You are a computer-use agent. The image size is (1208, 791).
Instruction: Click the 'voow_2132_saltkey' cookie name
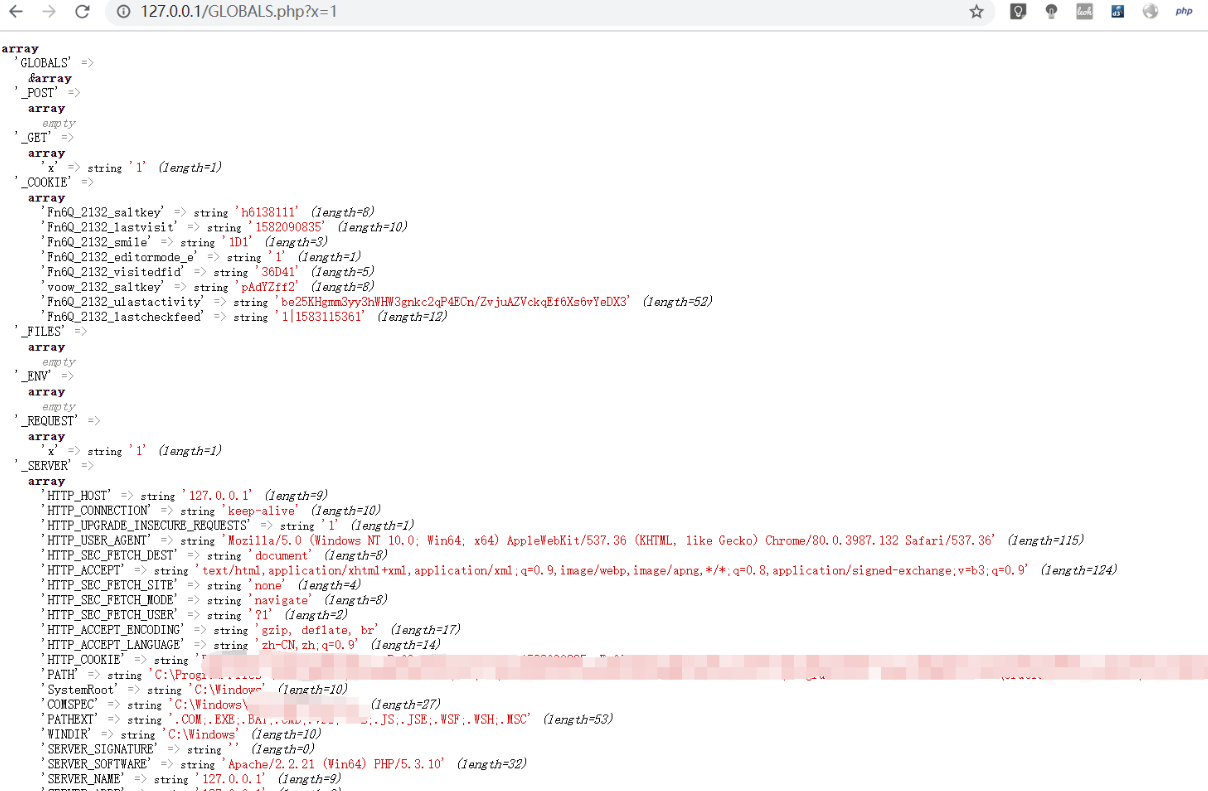pos(105,287)
